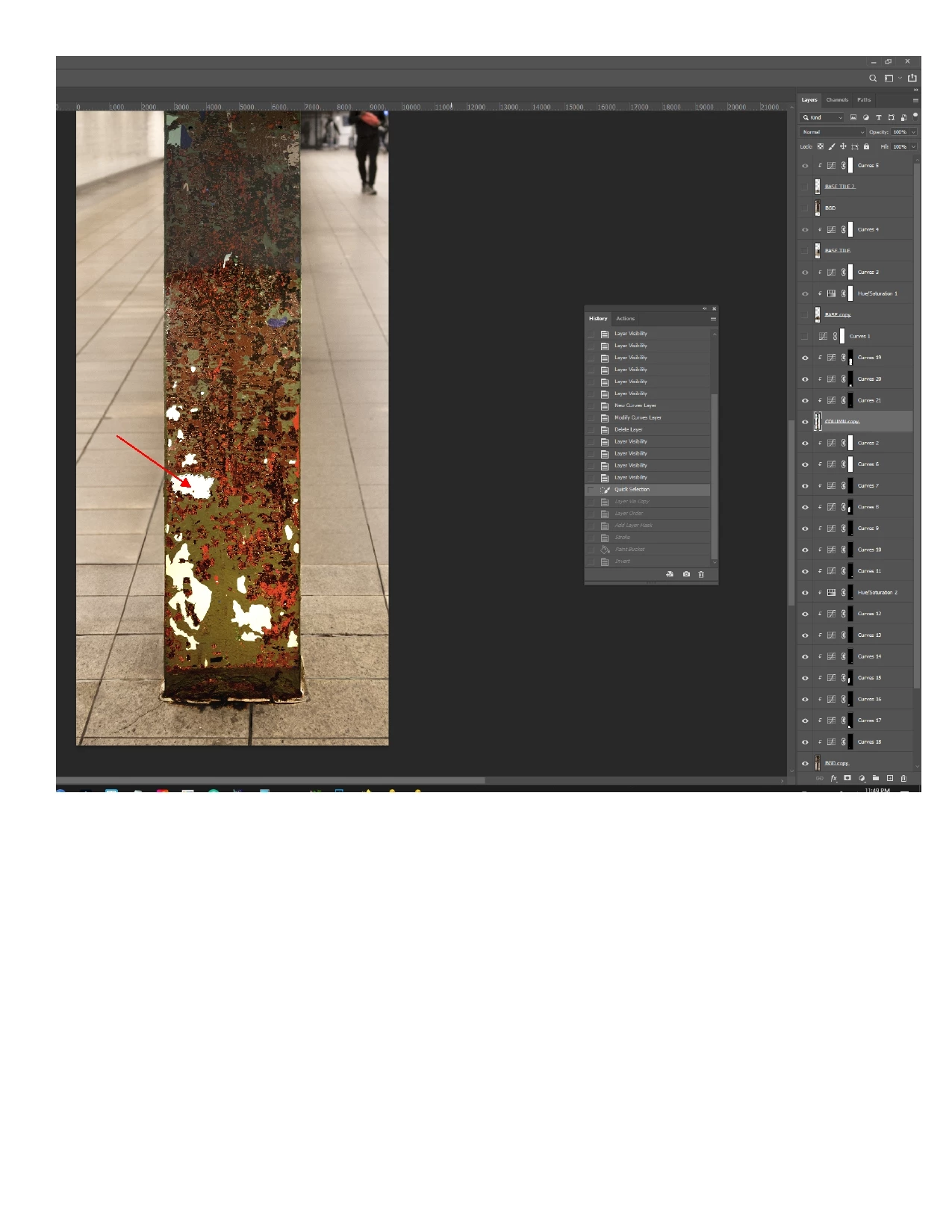
Task: Lock image pixels brush icon
Action: click(832, 146)
